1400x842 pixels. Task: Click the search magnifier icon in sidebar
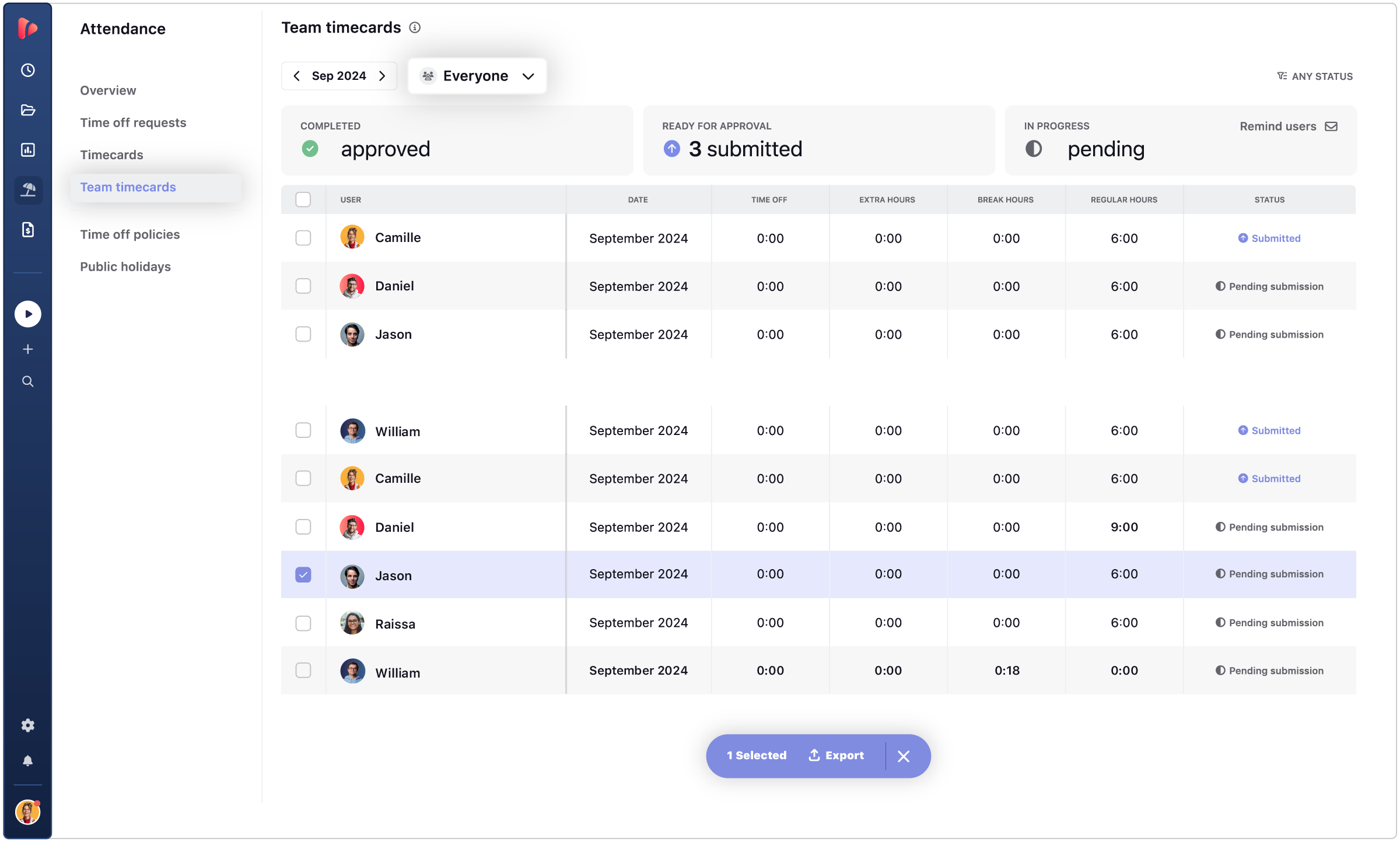click(27, 381)
